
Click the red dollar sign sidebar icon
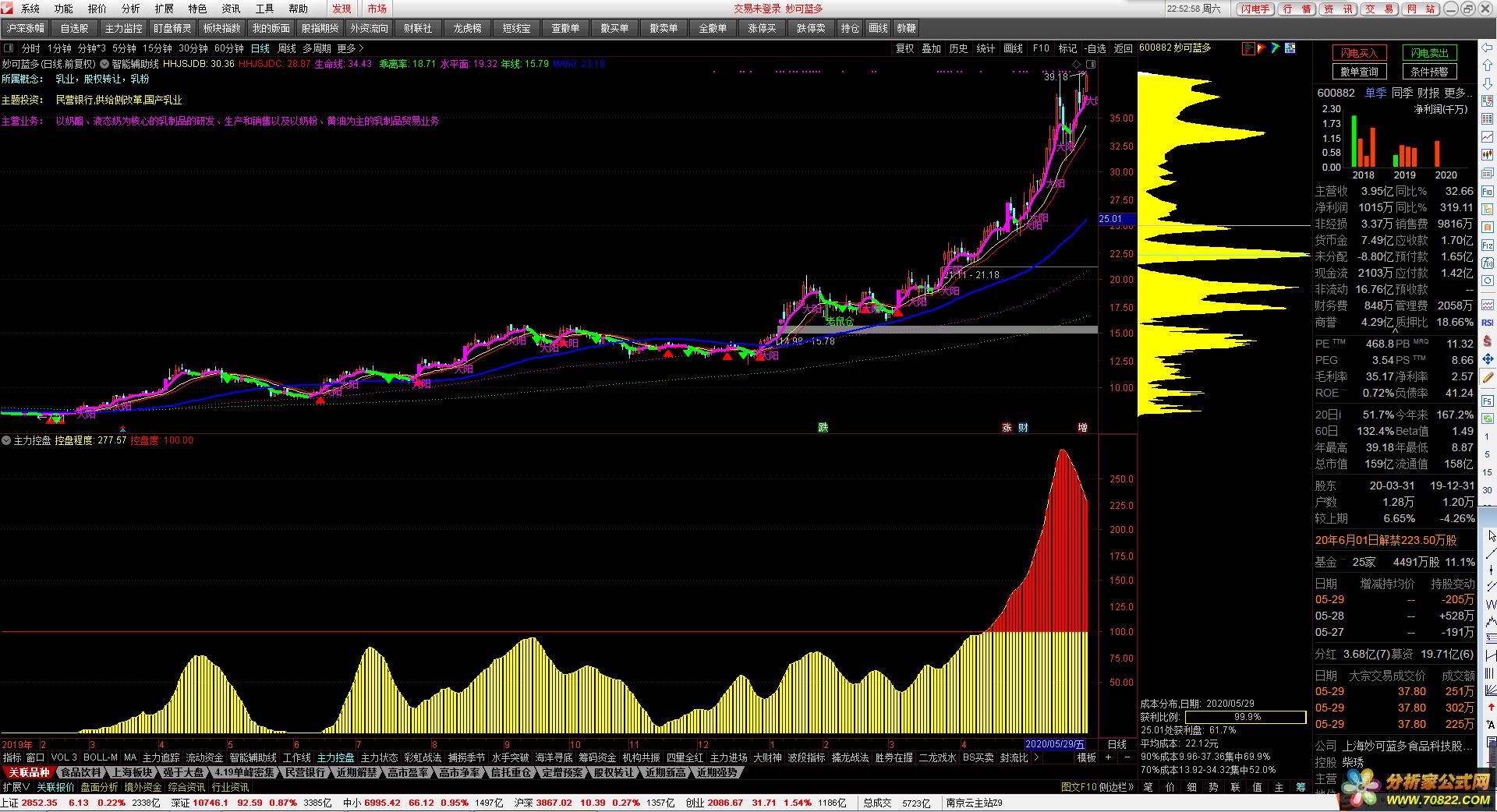pos(1488,341)
